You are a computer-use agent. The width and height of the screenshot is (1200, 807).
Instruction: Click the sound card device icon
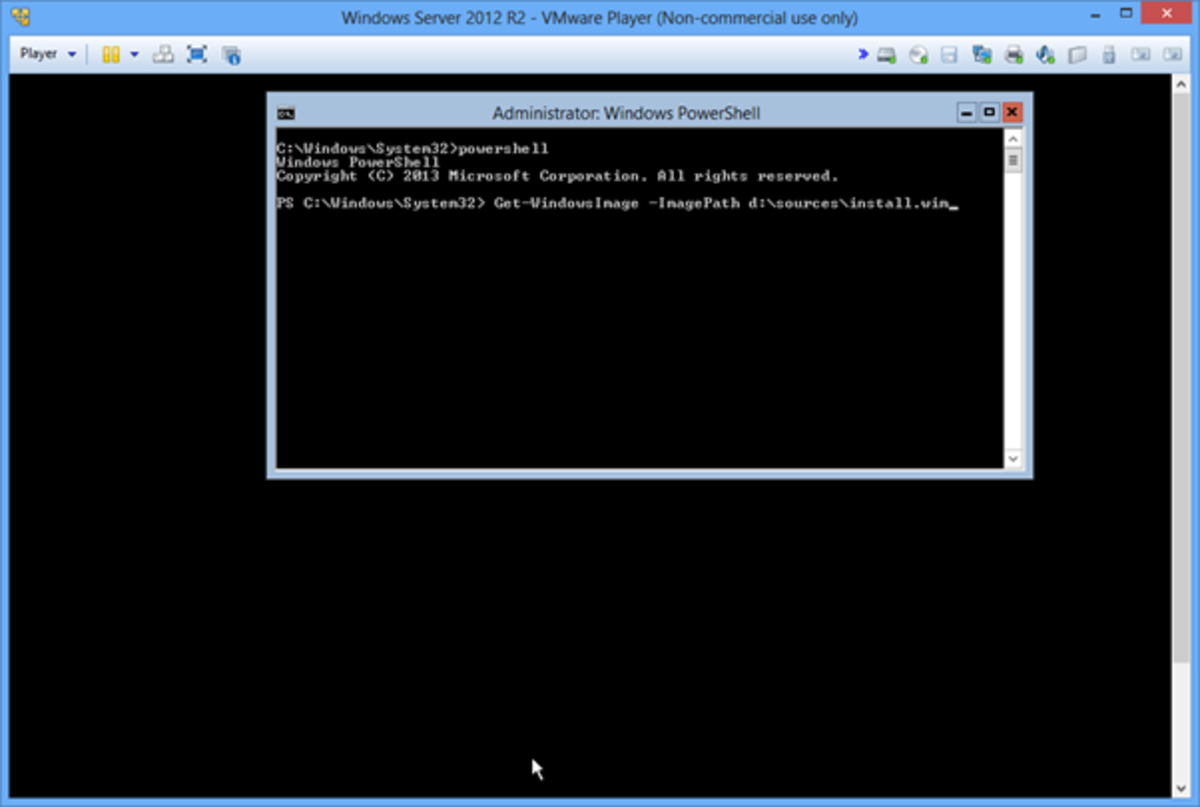point(1045,55)
